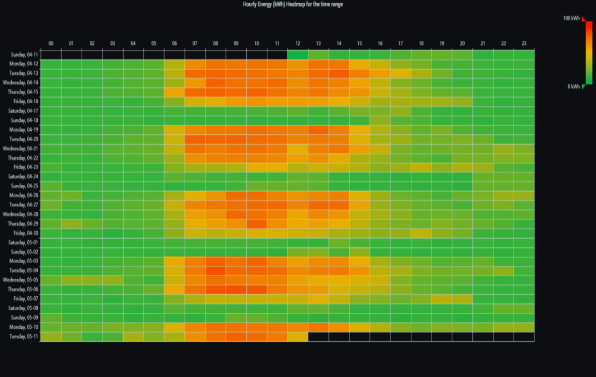Select row label 'Wednesday, 04-28'
The height and width of the screenshot is (377, 596).
coord(21,214)
